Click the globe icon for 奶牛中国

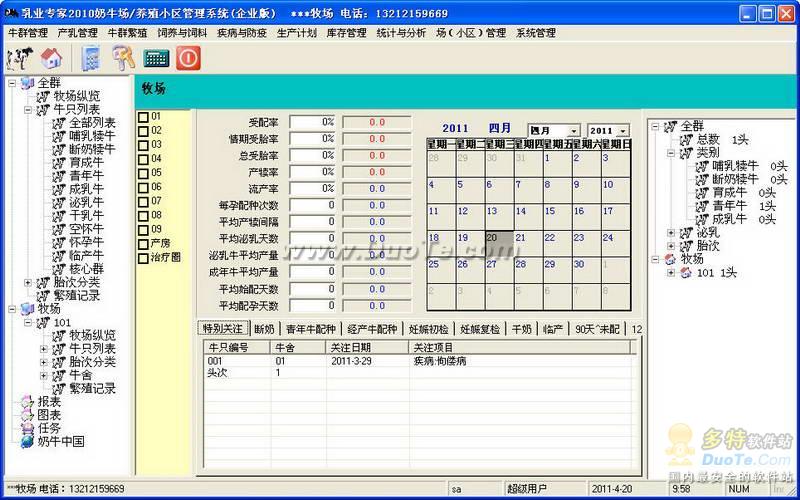tap(28, 442)
